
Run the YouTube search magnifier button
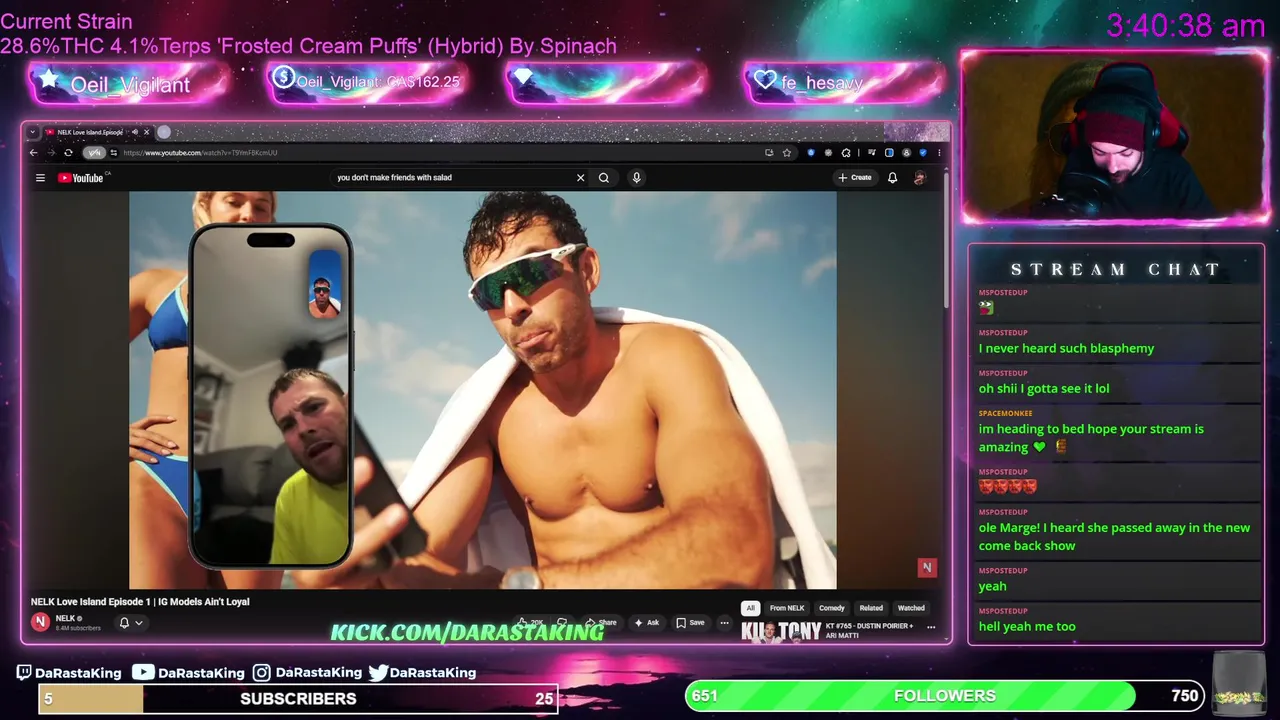(x=604, y=178)
